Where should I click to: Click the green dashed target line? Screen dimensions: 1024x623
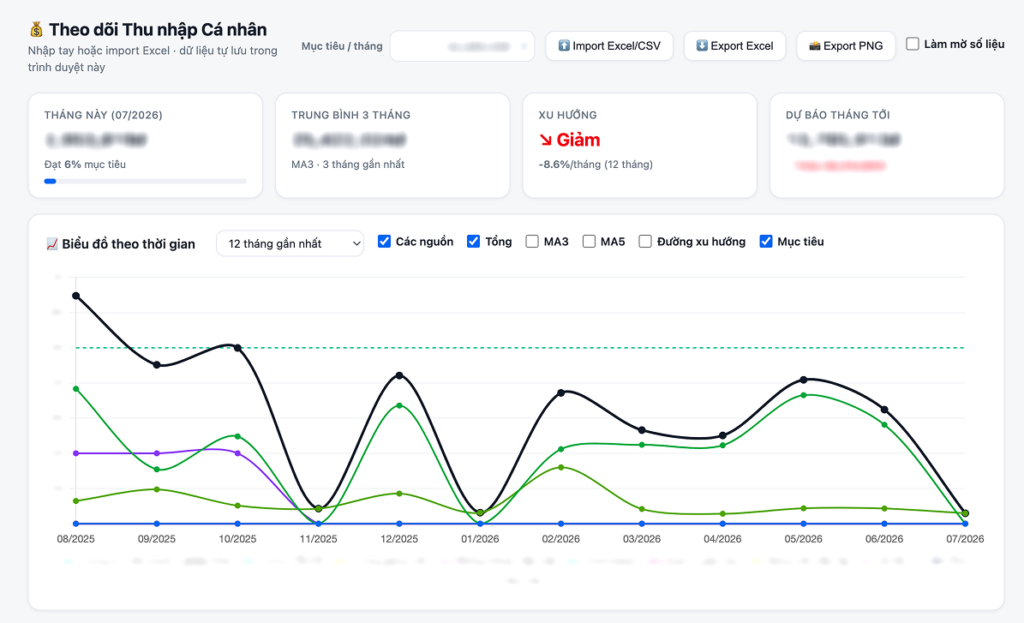[x=520, y=347]
